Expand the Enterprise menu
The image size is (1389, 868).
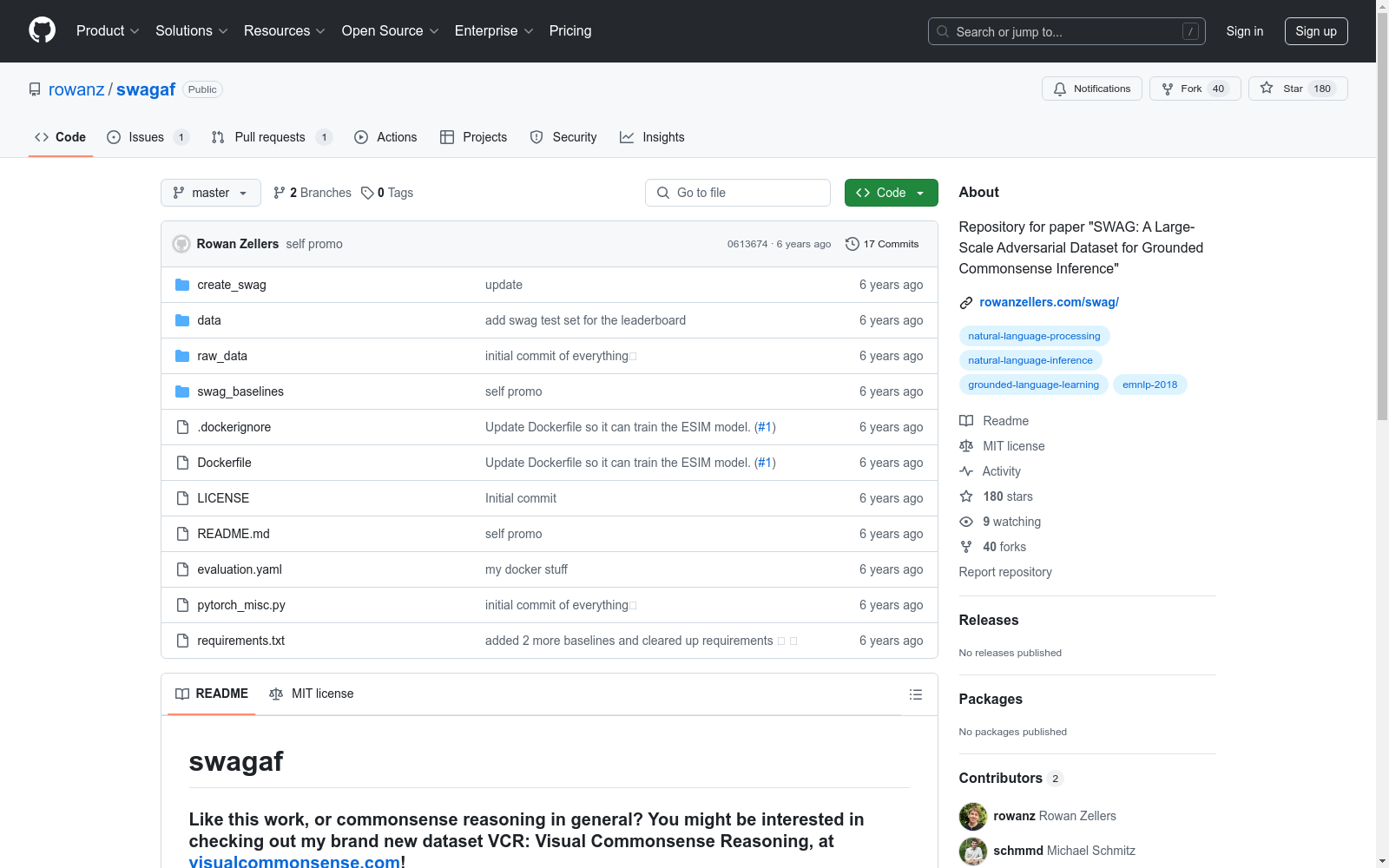click(494, 31)
